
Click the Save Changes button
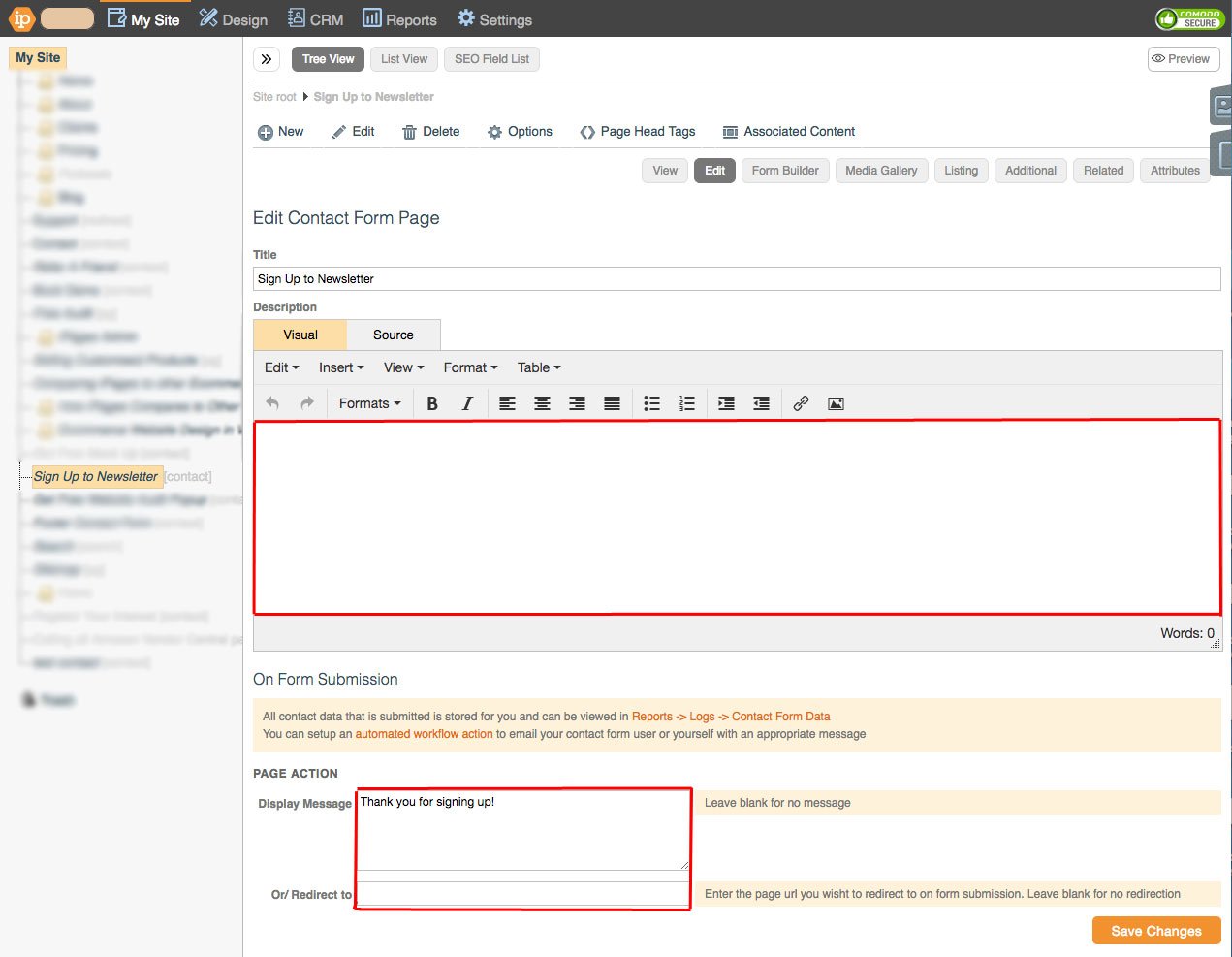pos(1155,931)
